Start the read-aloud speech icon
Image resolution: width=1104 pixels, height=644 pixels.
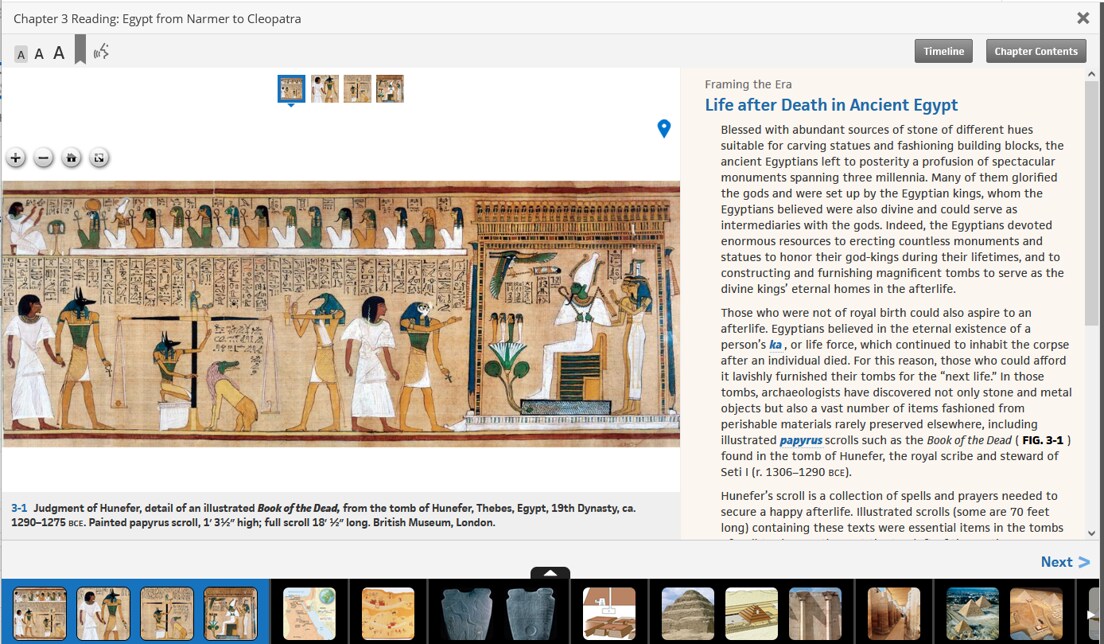coord(101,52)
